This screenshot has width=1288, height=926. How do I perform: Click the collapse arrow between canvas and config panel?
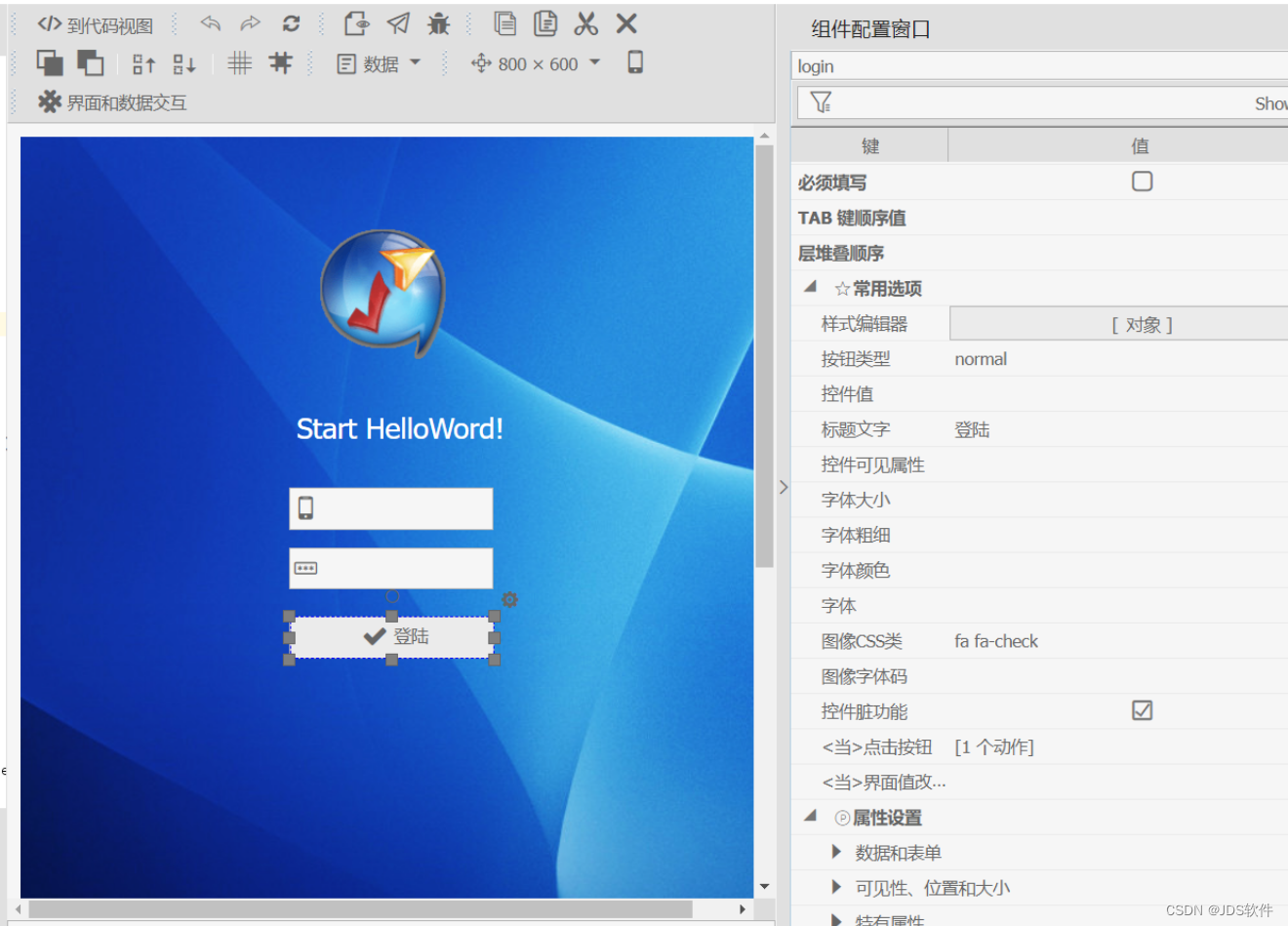point(783,487)
